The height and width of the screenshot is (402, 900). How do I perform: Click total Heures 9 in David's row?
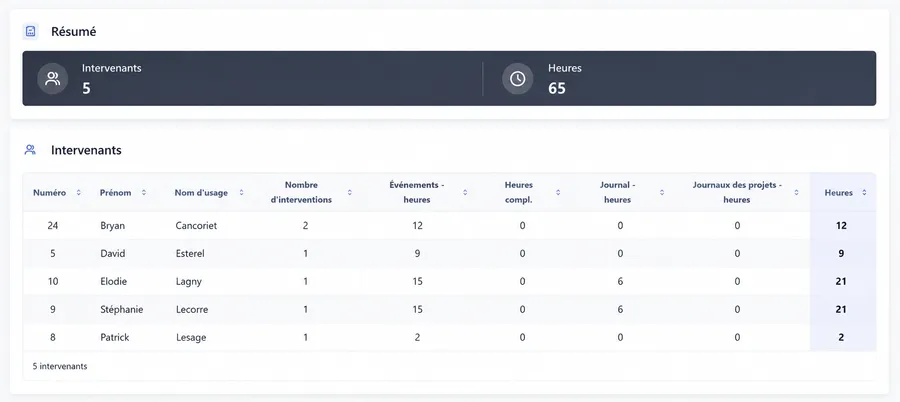pos(841,253)
